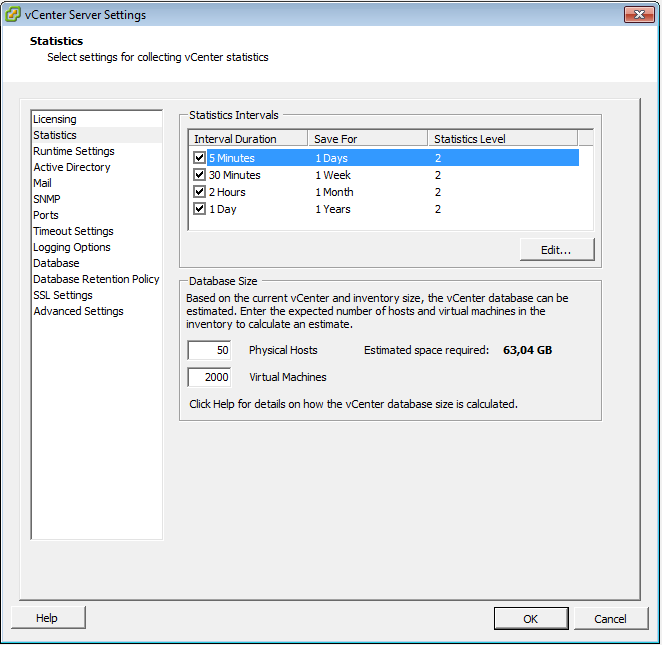The width and height of the screenshot is (662, 645).
Task: Click the Help button
Action: tap(48, 618)
